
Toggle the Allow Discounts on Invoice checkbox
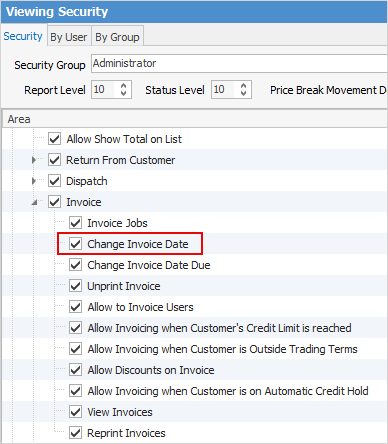75,370
